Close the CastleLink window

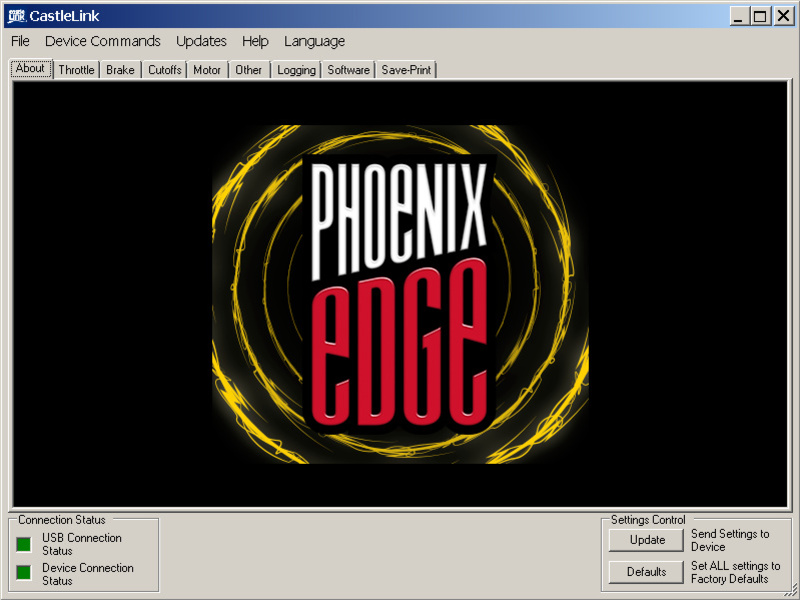(x=784, y=16)
